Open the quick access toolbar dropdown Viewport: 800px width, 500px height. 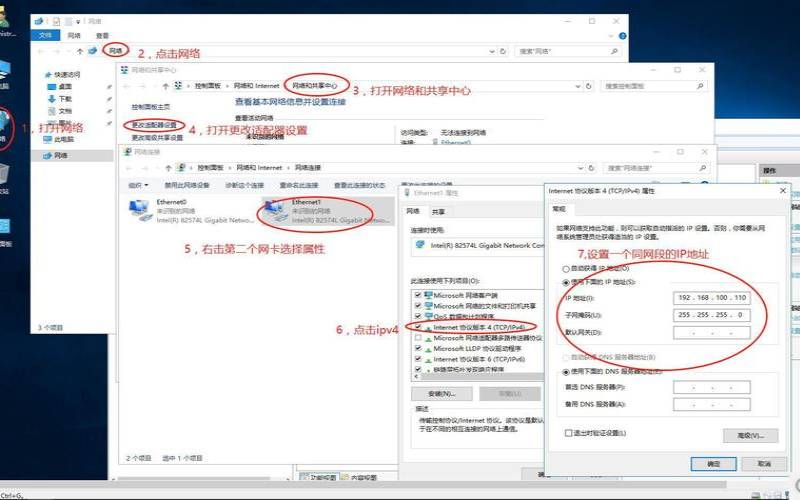pos(78,21)
